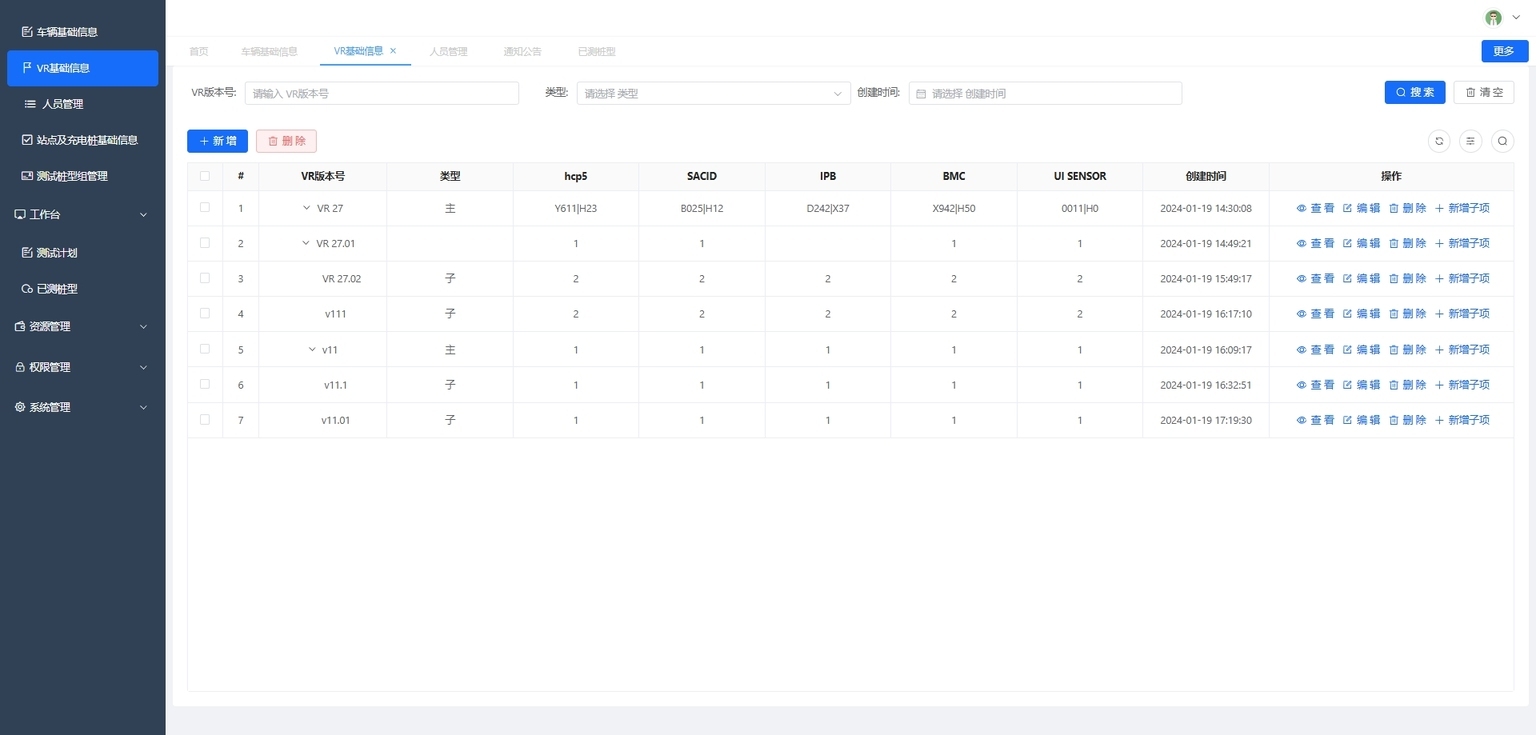Click the 搜索 button
Image resolution: width=1536 pixels, height=735 pixels.
[x=1415, y=92]
